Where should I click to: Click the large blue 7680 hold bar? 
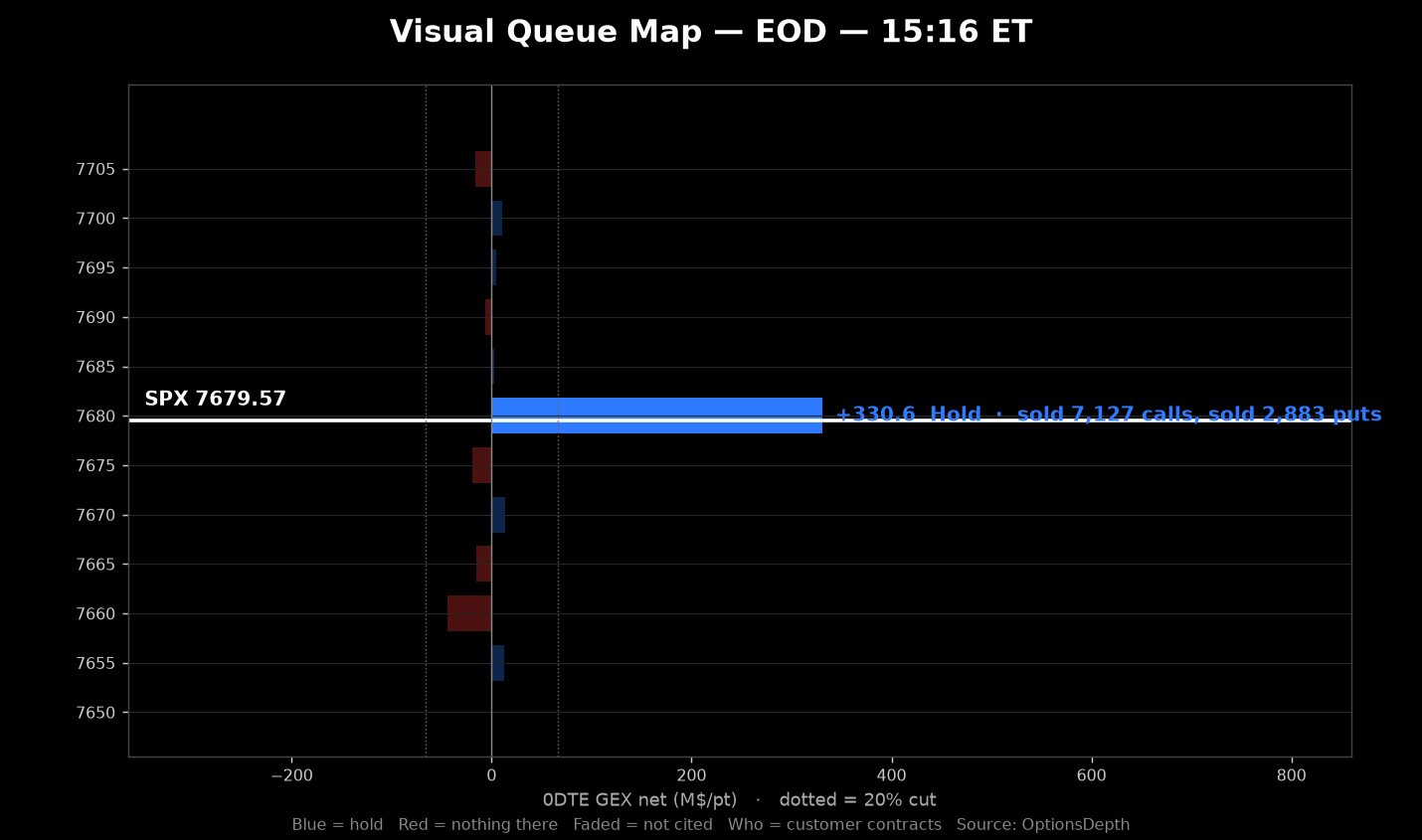657,416
